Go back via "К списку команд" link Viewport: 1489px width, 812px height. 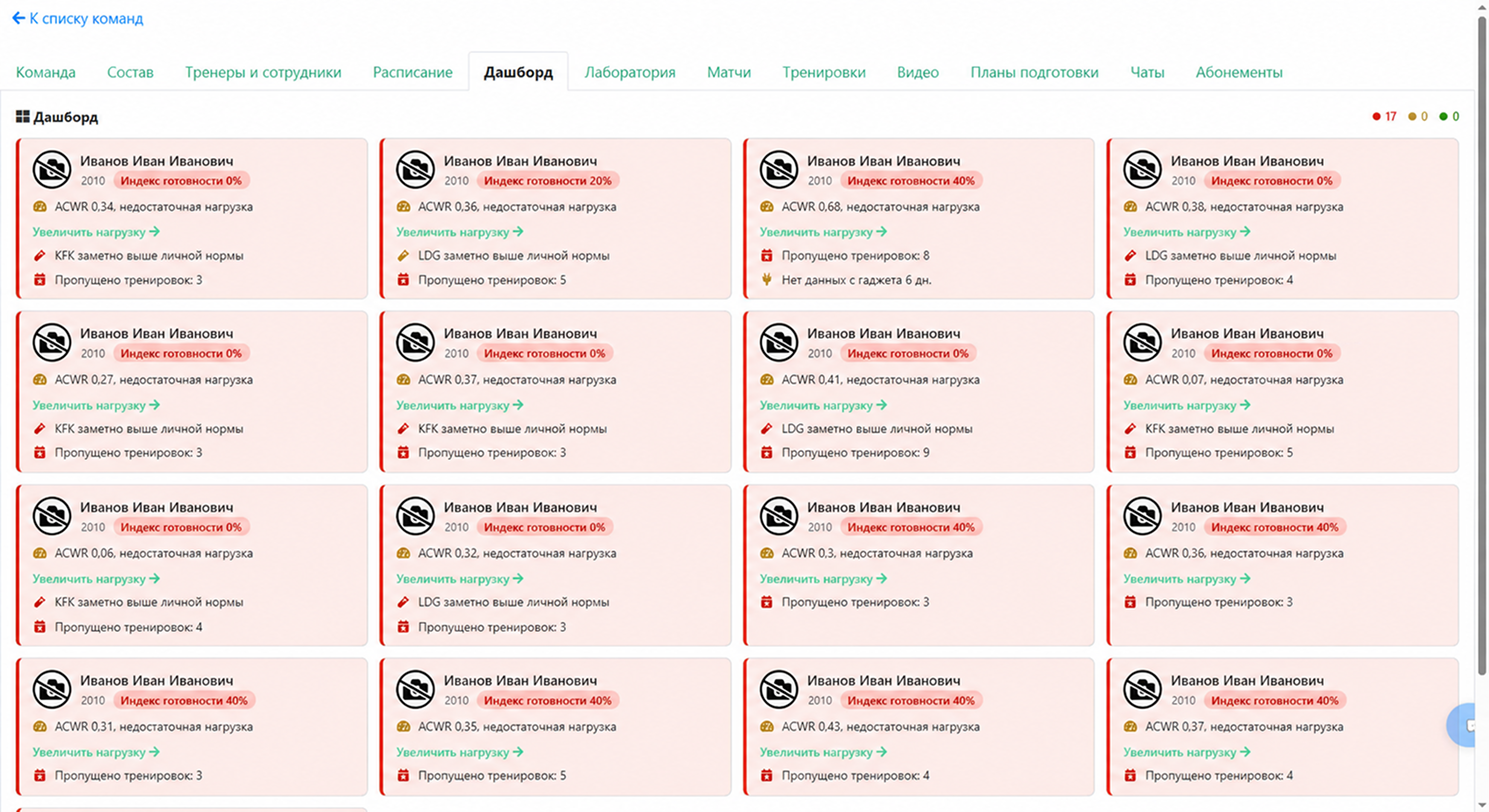[77, 18]
